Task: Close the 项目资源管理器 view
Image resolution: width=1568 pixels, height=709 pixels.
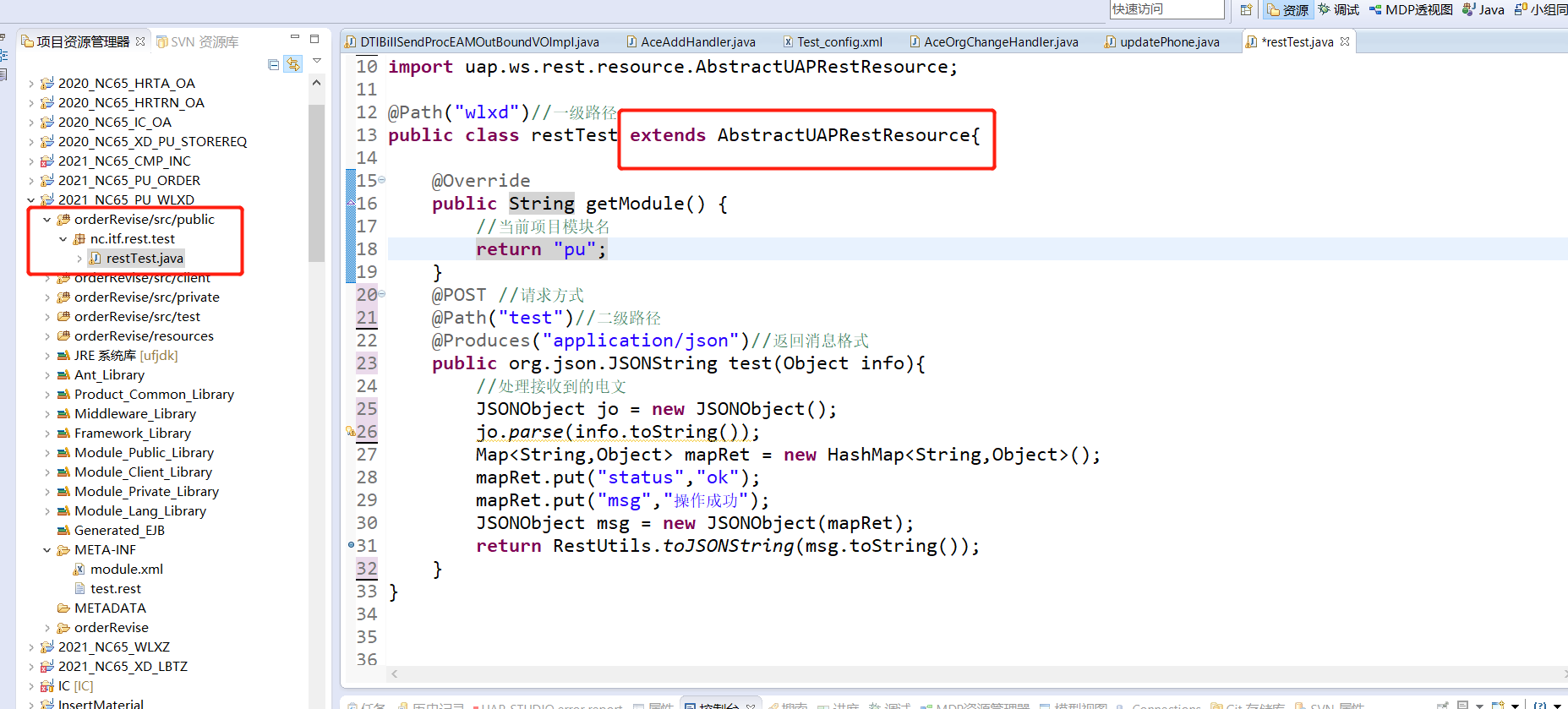Action: pos(140,41)
